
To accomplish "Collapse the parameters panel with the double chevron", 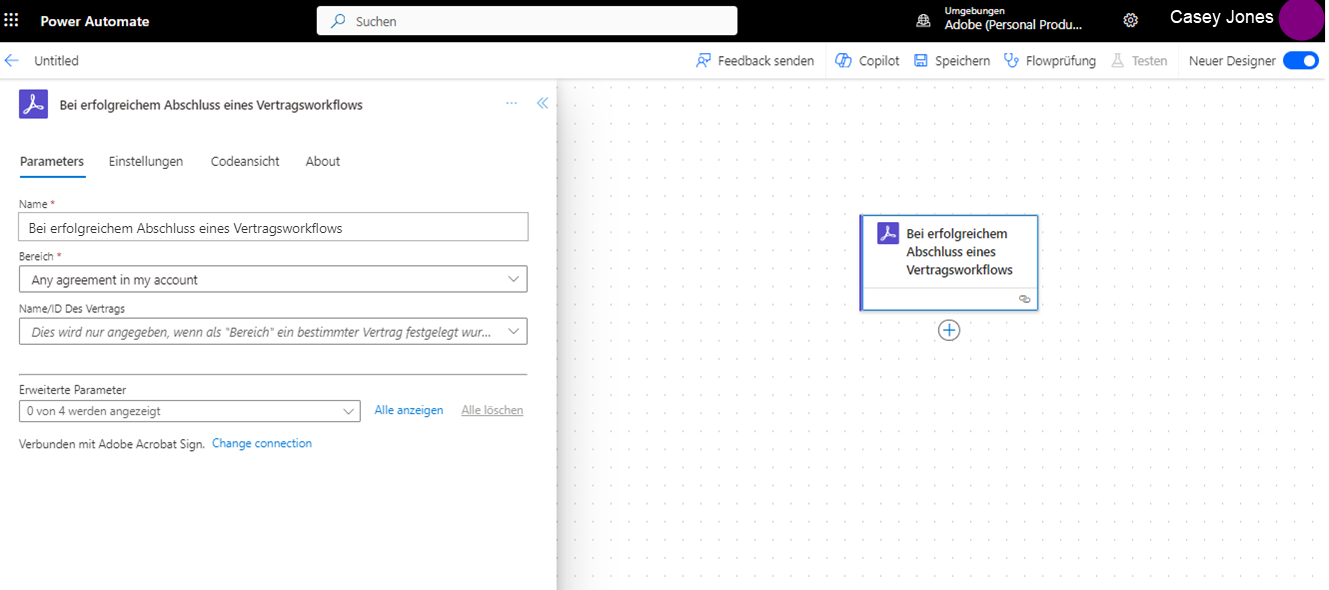I will [x=542, y=103].
